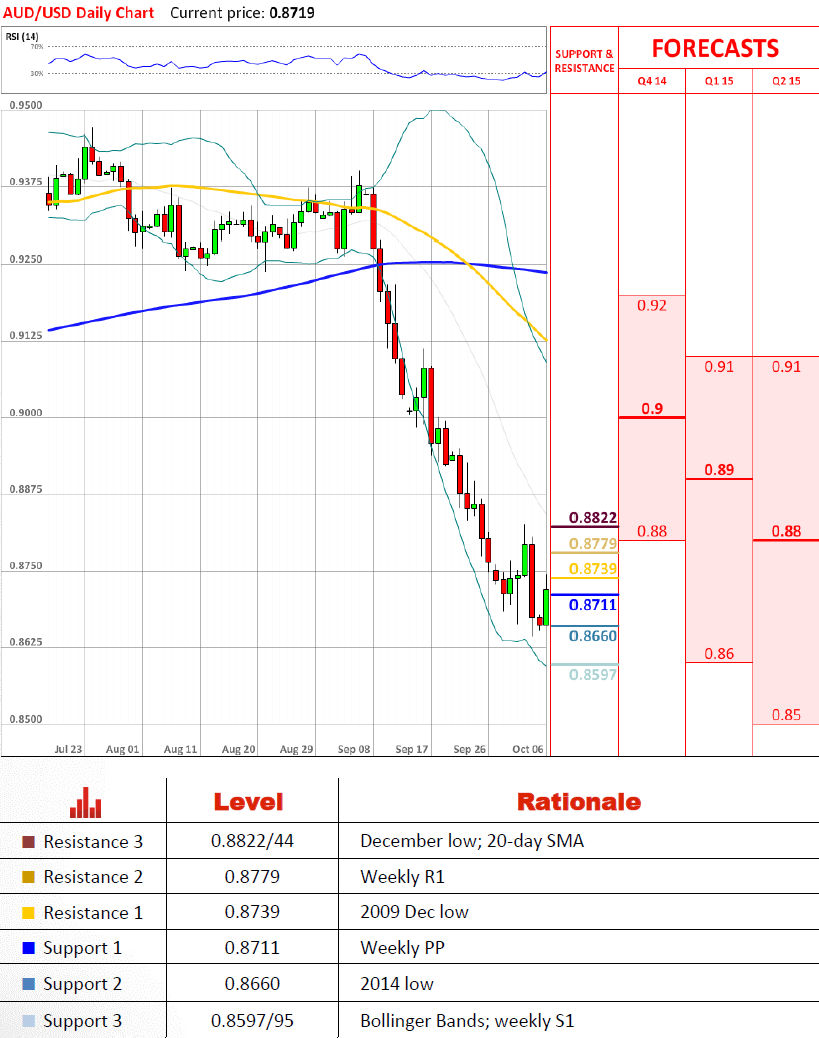Click the Resistance 1 yellow color square
Image resolution: width=819 pixels, height=1038 pixels.
pos(28,913)
